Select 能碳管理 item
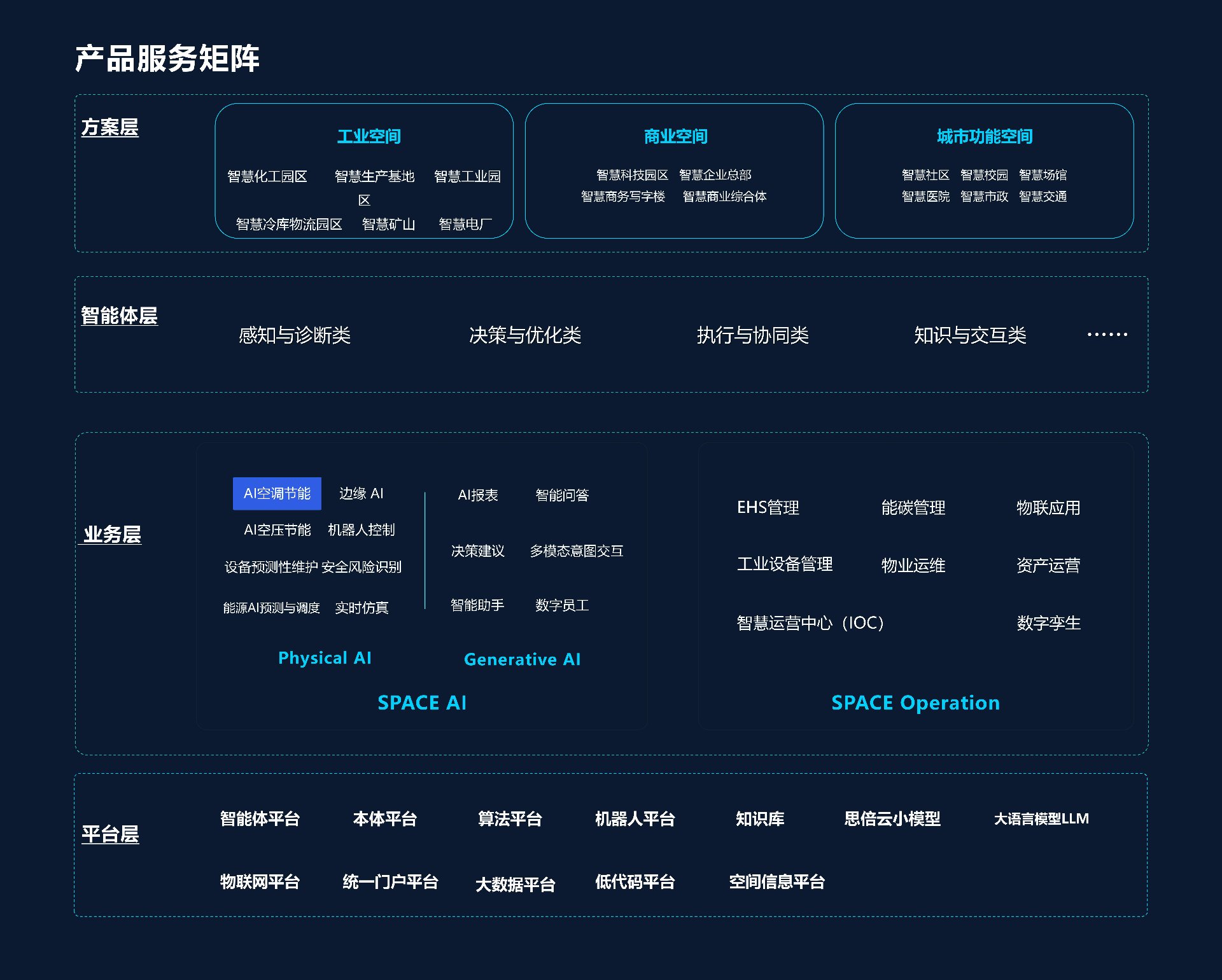The image size is (1222, 980). point(913,508)
